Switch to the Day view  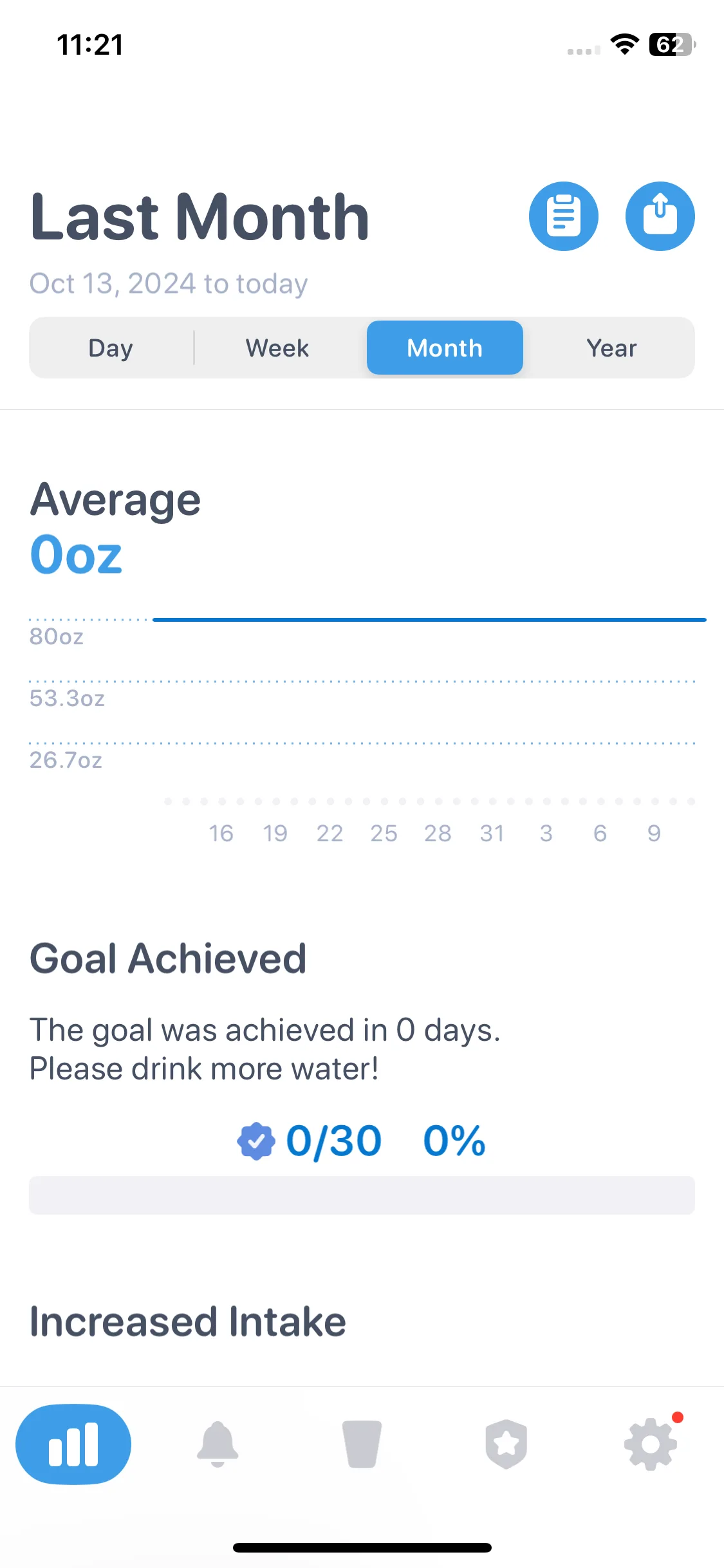[111, 348]
